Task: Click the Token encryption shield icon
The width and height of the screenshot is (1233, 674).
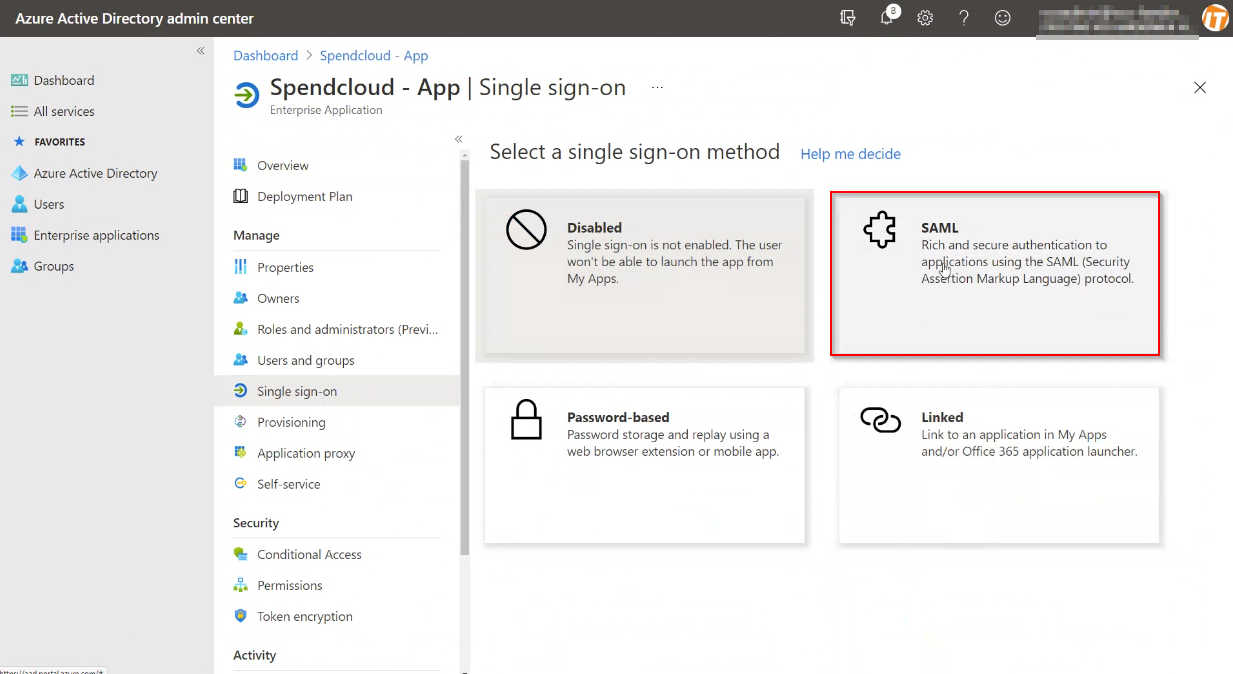Action: click(x=240, y=616)
